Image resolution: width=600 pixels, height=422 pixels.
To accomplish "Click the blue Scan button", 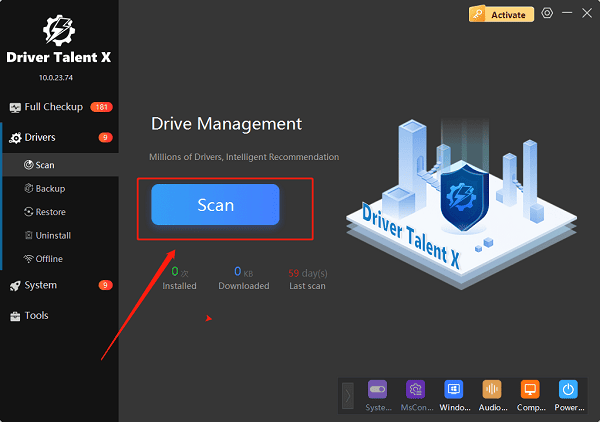I will 215,205.
